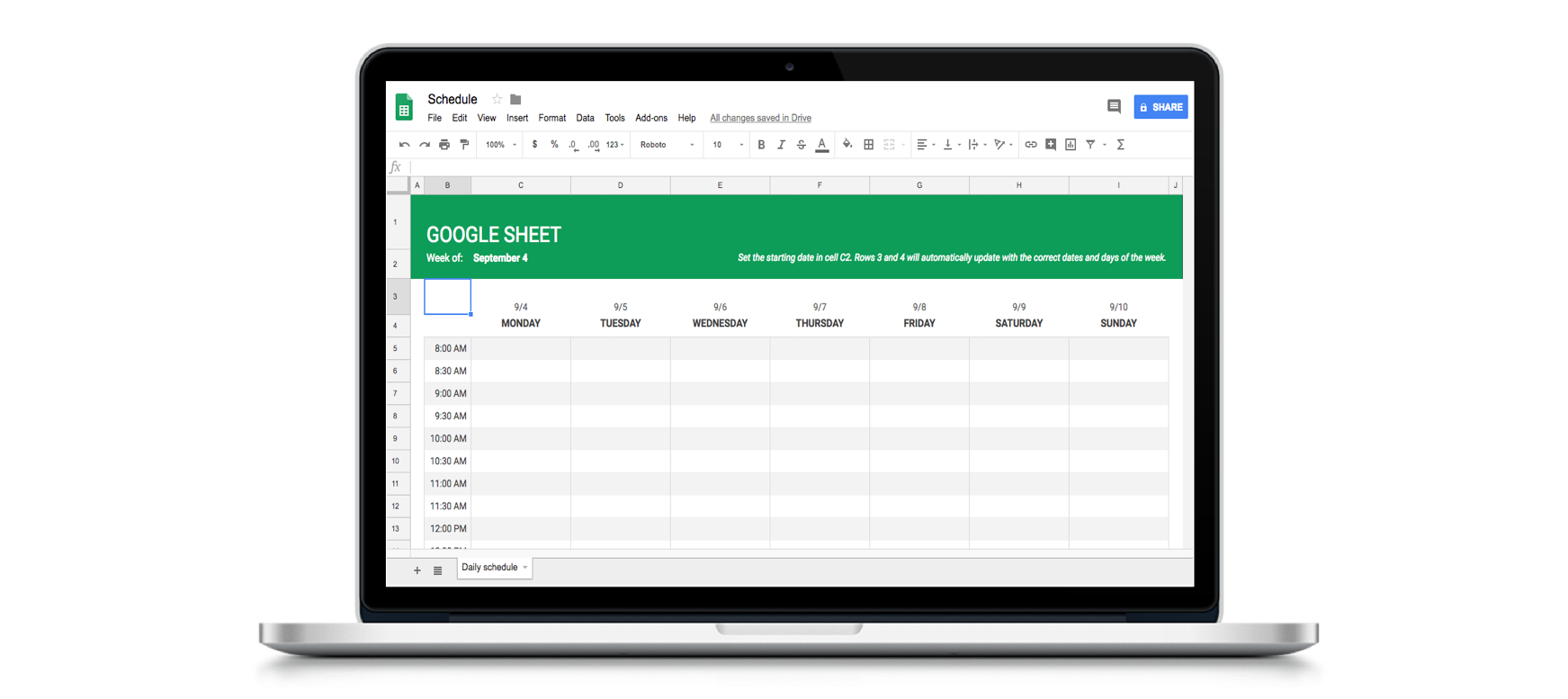
Task: Open the Google Sheets home icon
Action: coord(404,107)
